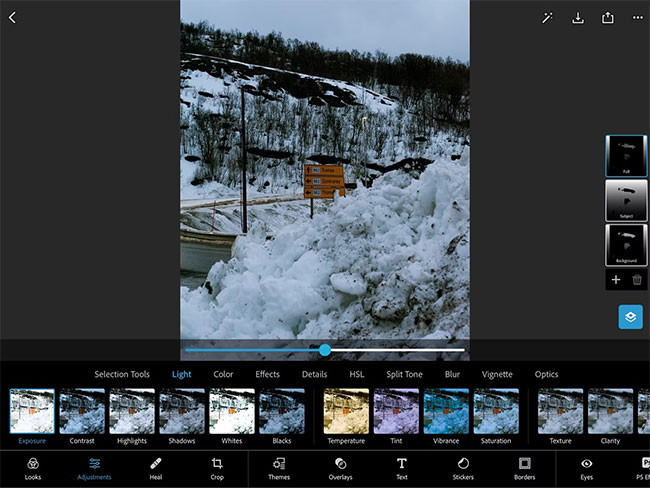Select the Tint adjustment thumbnail
The height and width of the screenshot is (488, 650).
(396, 411)
